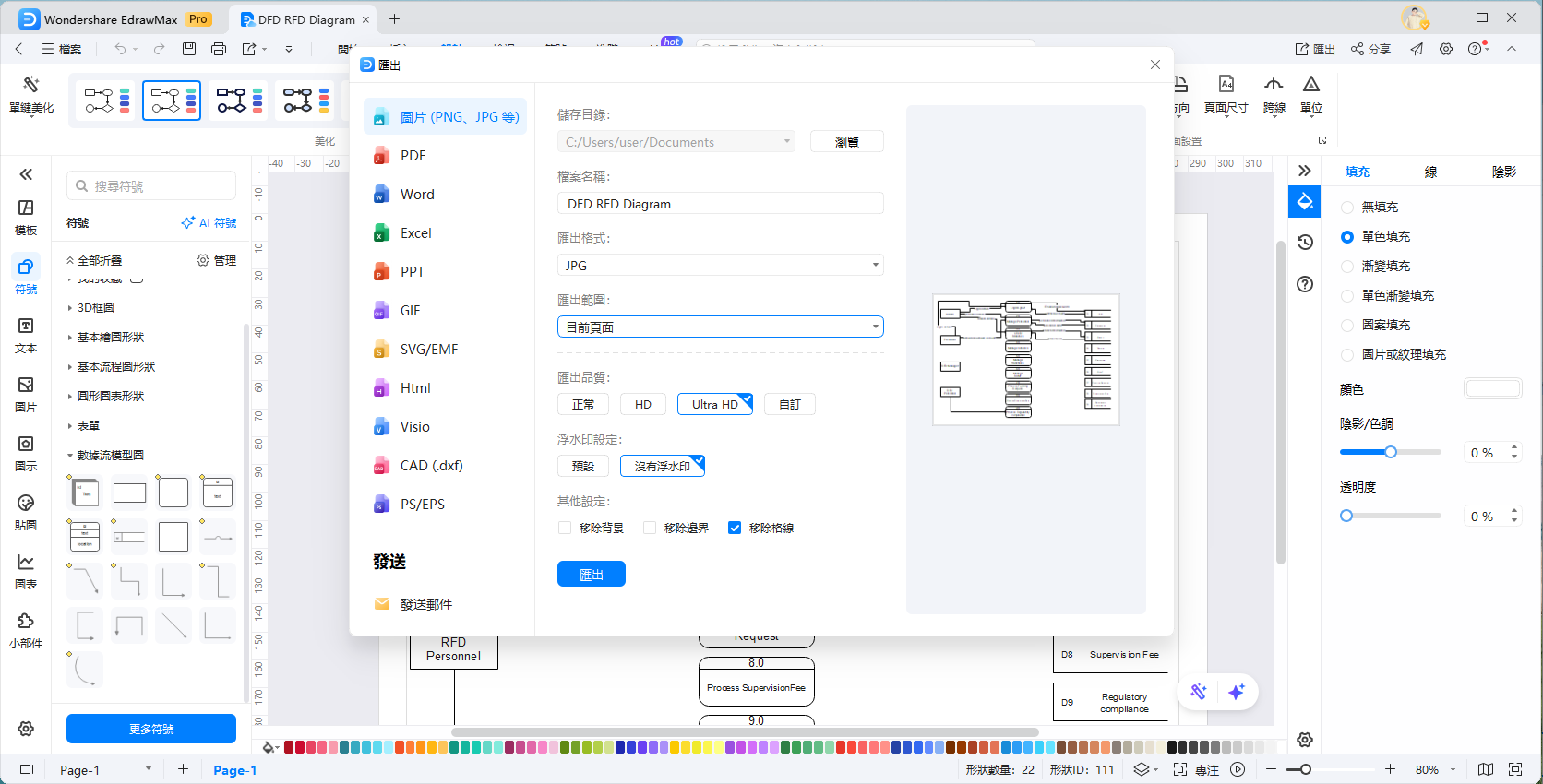Click the export preview thumbnail
This screenshot has width=1543, height=784.
tap(1026, 360)
